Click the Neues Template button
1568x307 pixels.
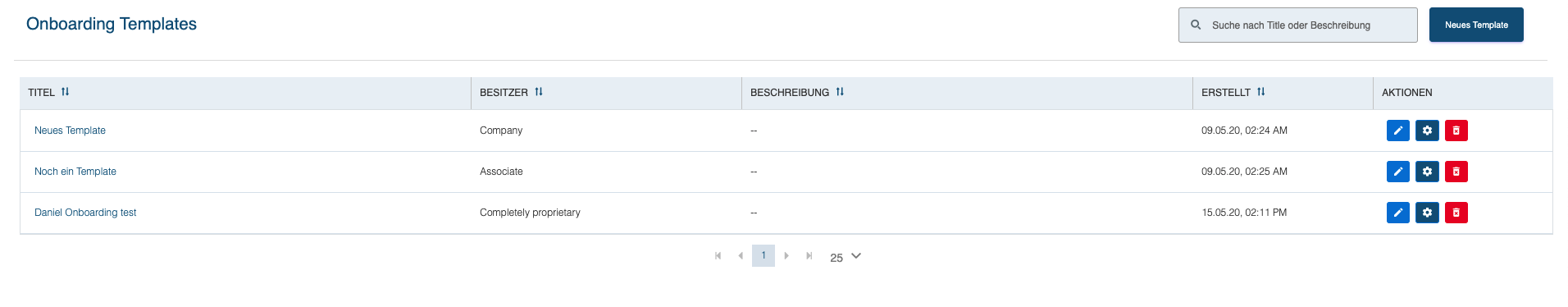click(x=1476, y=25)
